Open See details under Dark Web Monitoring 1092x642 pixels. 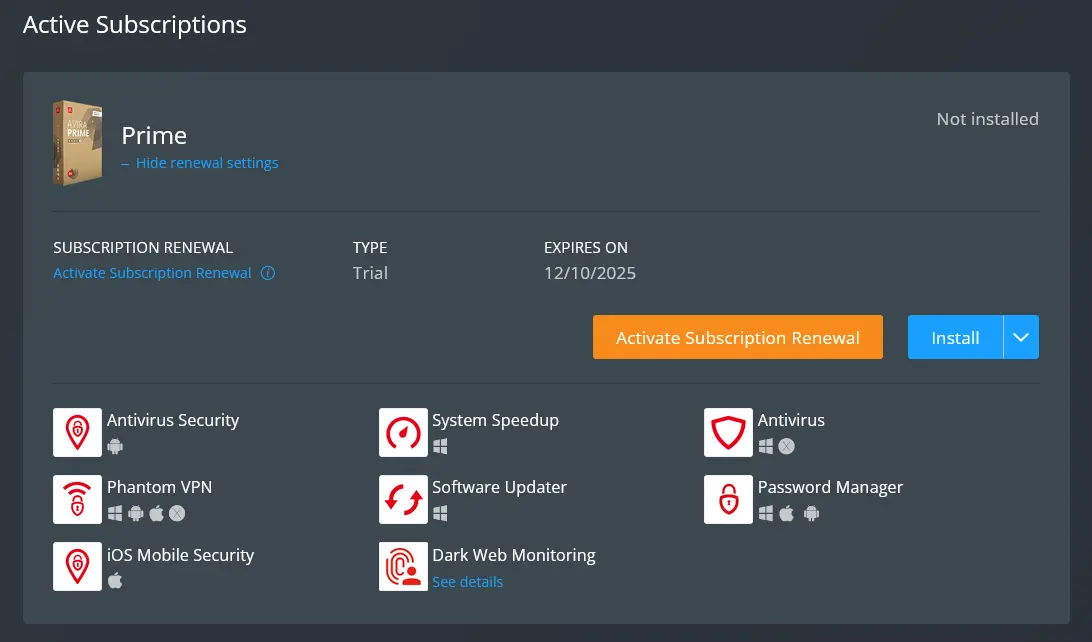point(467,582)
